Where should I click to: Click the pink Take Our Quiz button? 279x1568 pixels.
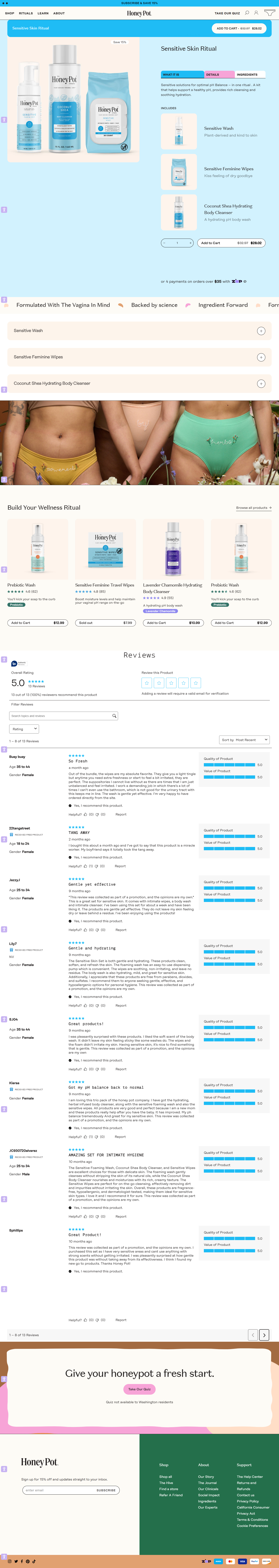(x=139, y=1389)
